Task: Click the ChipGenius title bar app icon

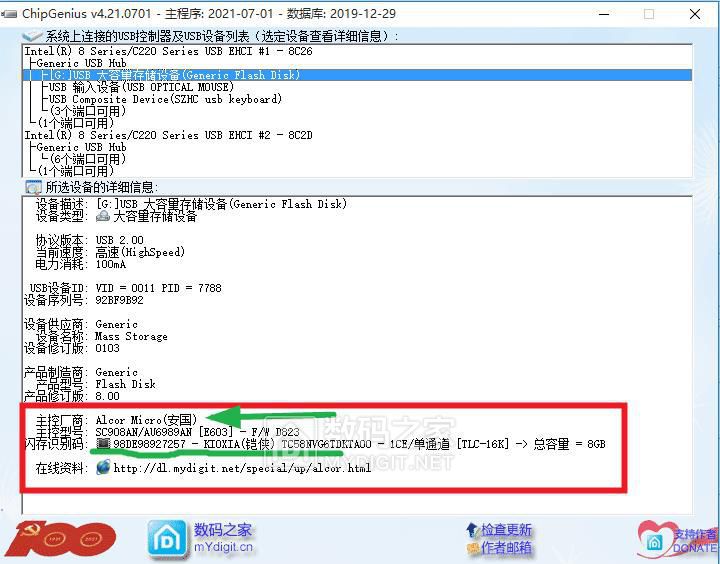Action: [x=10, y=14]
